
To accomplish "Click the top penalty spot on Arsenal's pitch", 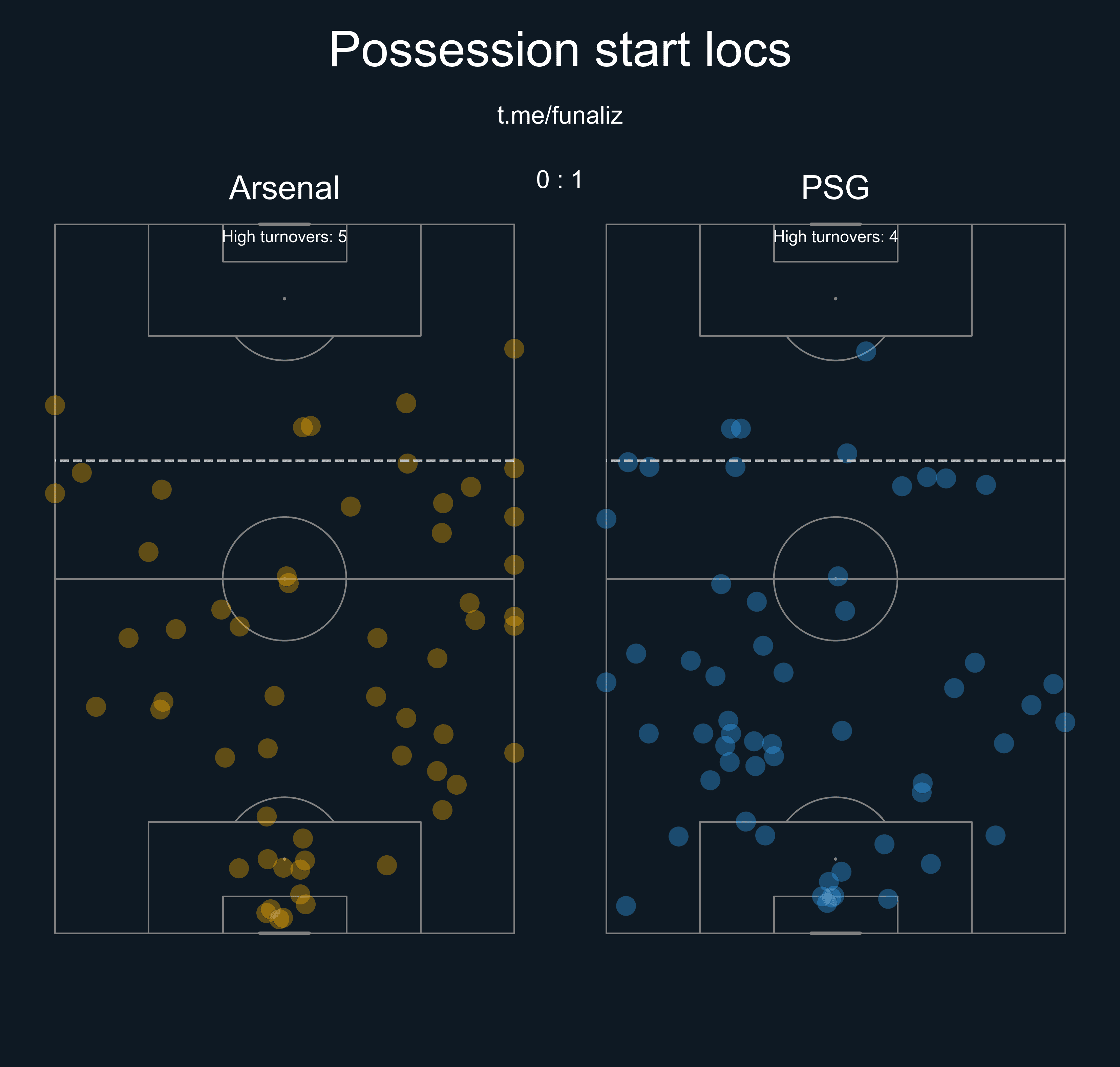I will click(284, 299).
